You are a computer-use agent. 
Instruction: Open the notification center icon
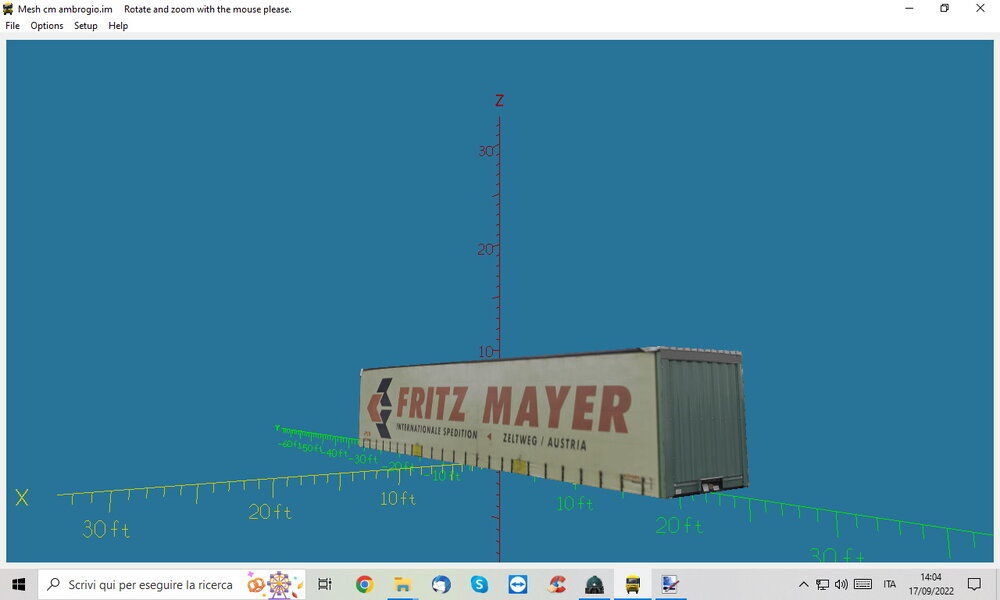click(x=974, y=584)
